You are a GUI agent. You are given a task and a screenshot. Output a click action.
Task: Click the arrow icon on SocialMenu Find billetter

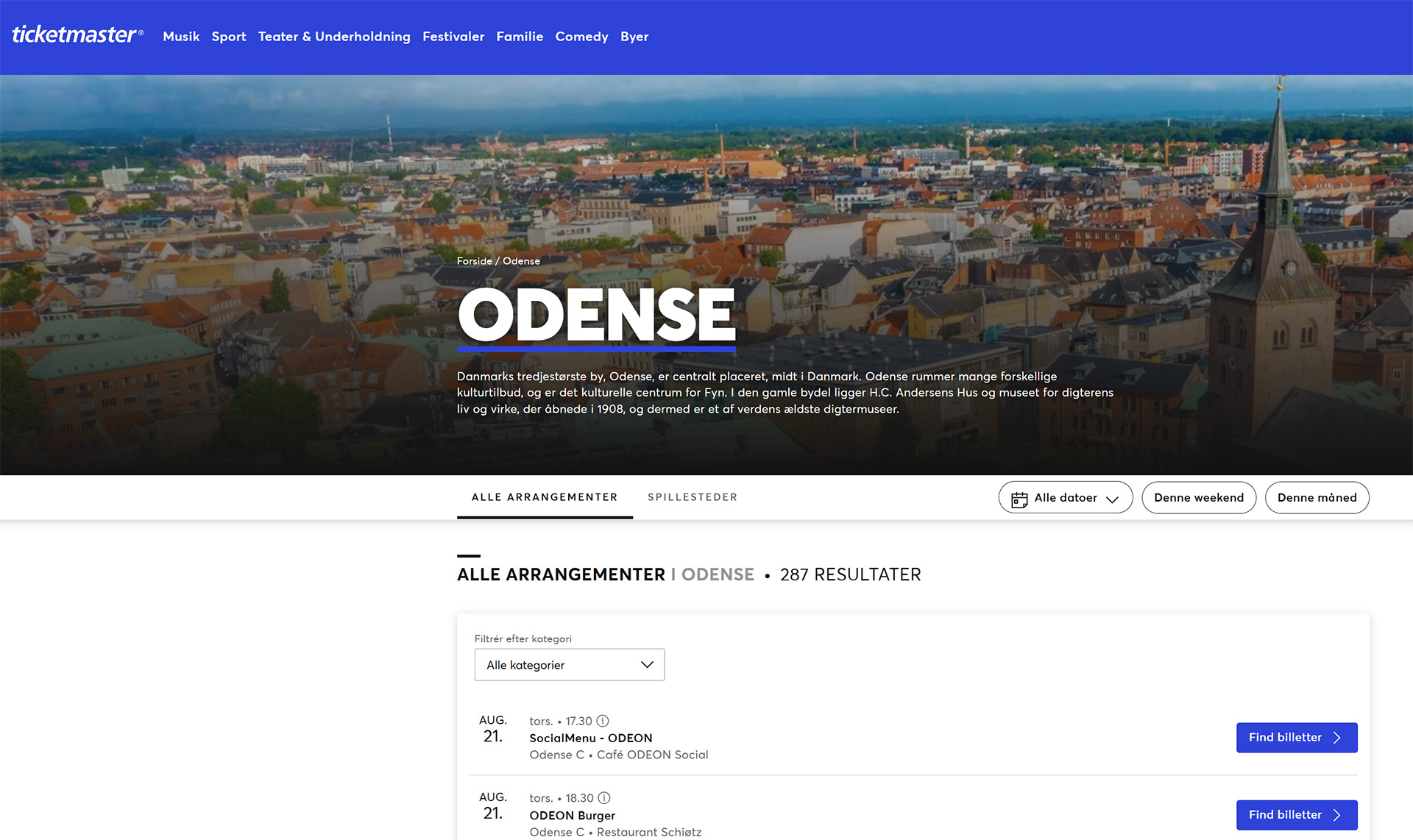(x=1337, y=738)
